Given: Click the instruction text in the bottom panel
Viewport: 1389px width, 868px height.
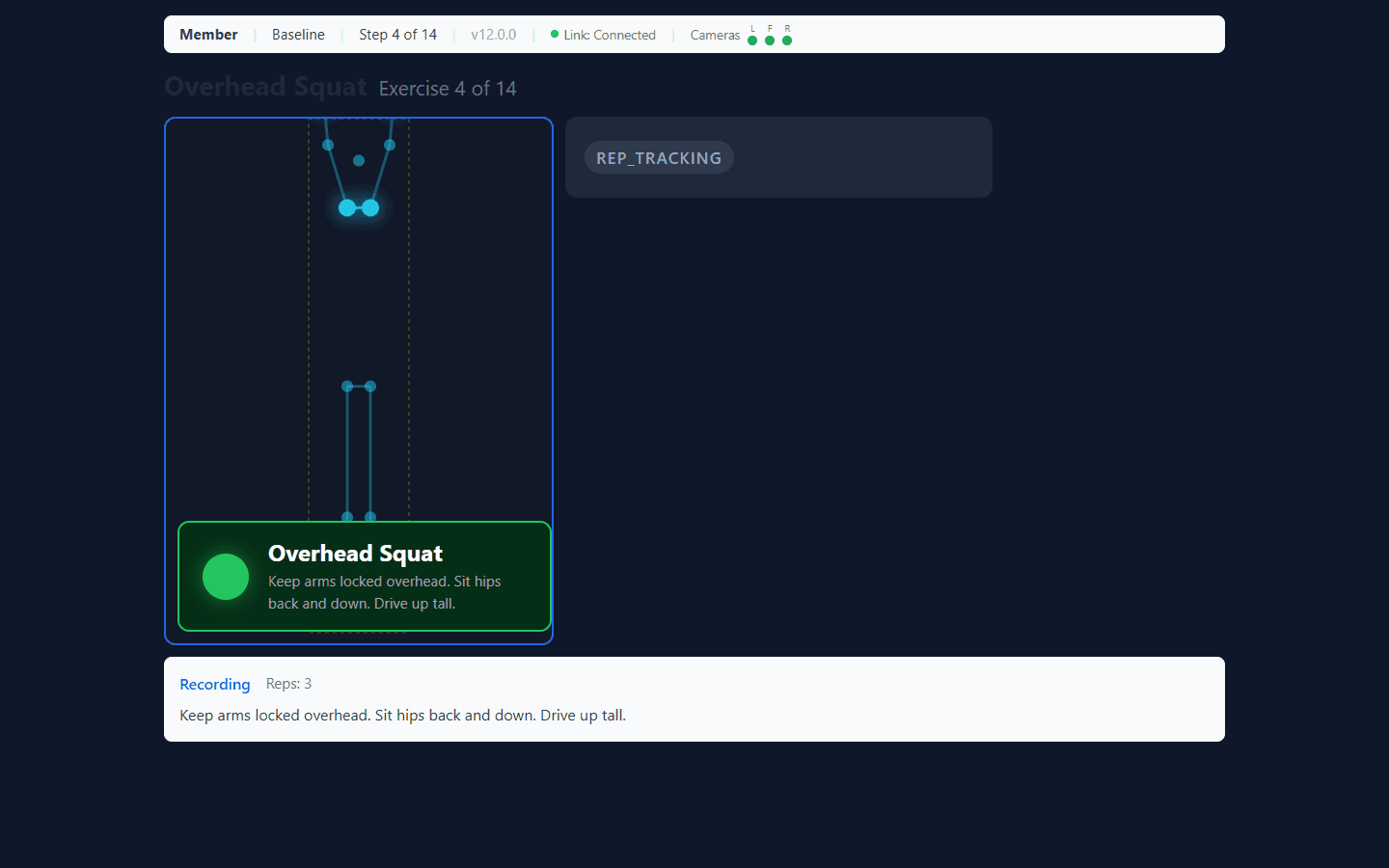Looking at the screenshot, I should click(403, 716).
